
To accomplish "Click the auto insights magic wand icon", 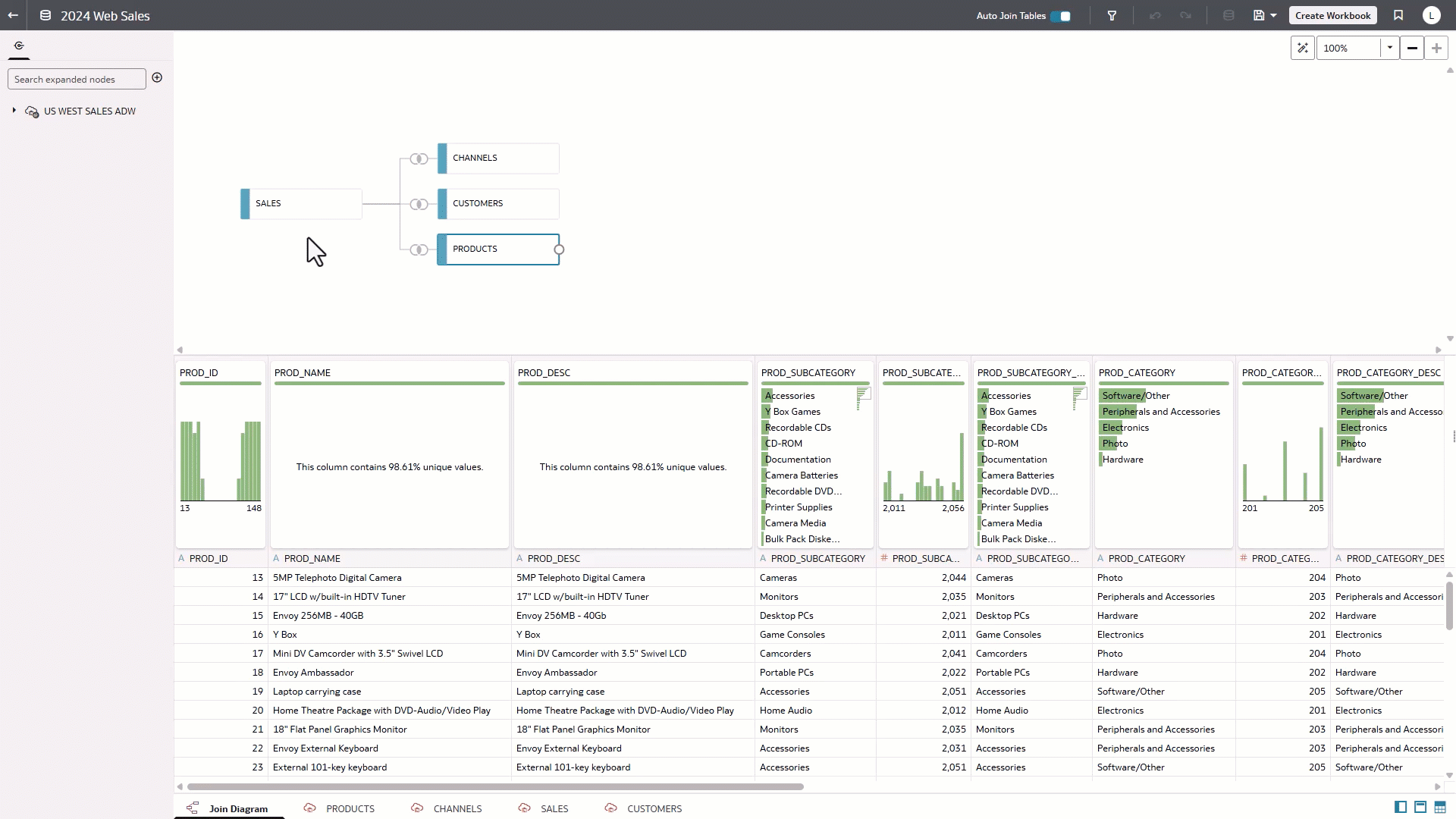I will tap(1303, 48).
